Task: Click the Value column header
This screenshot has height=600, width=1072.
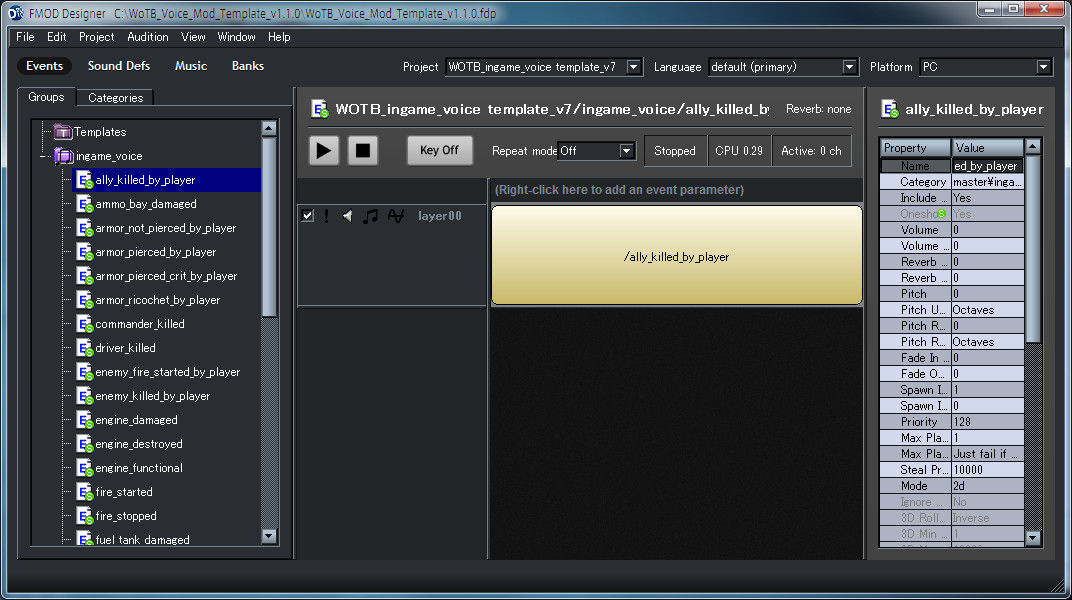Action: click(988, 148)
